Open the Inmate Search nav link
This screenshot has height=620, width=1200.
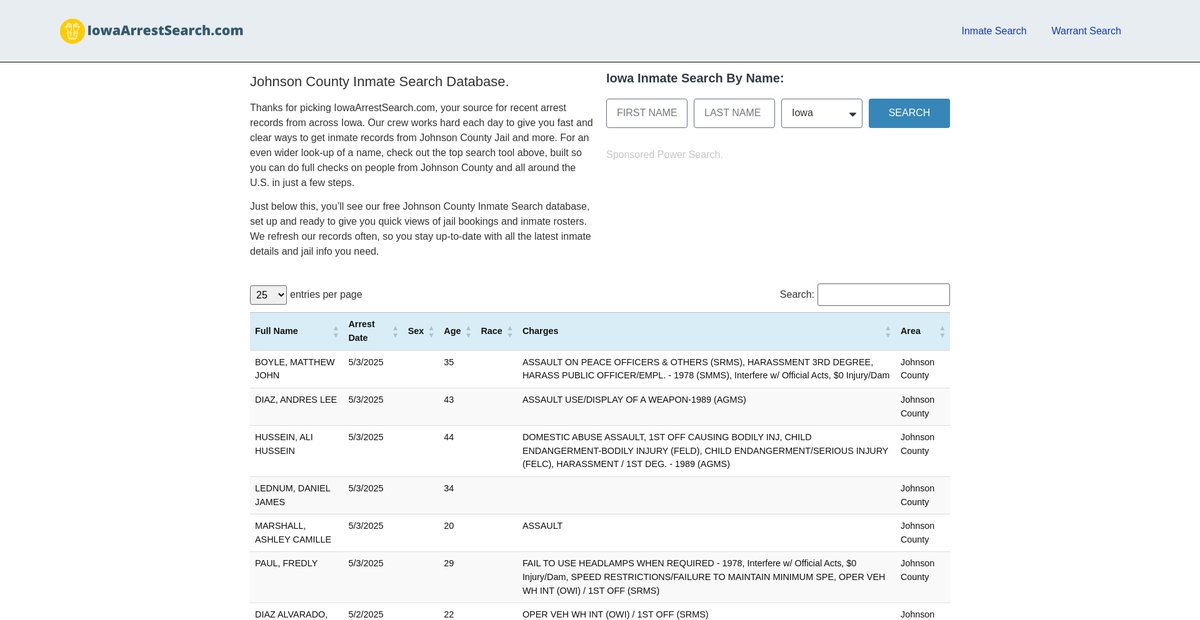coord(993,31)
